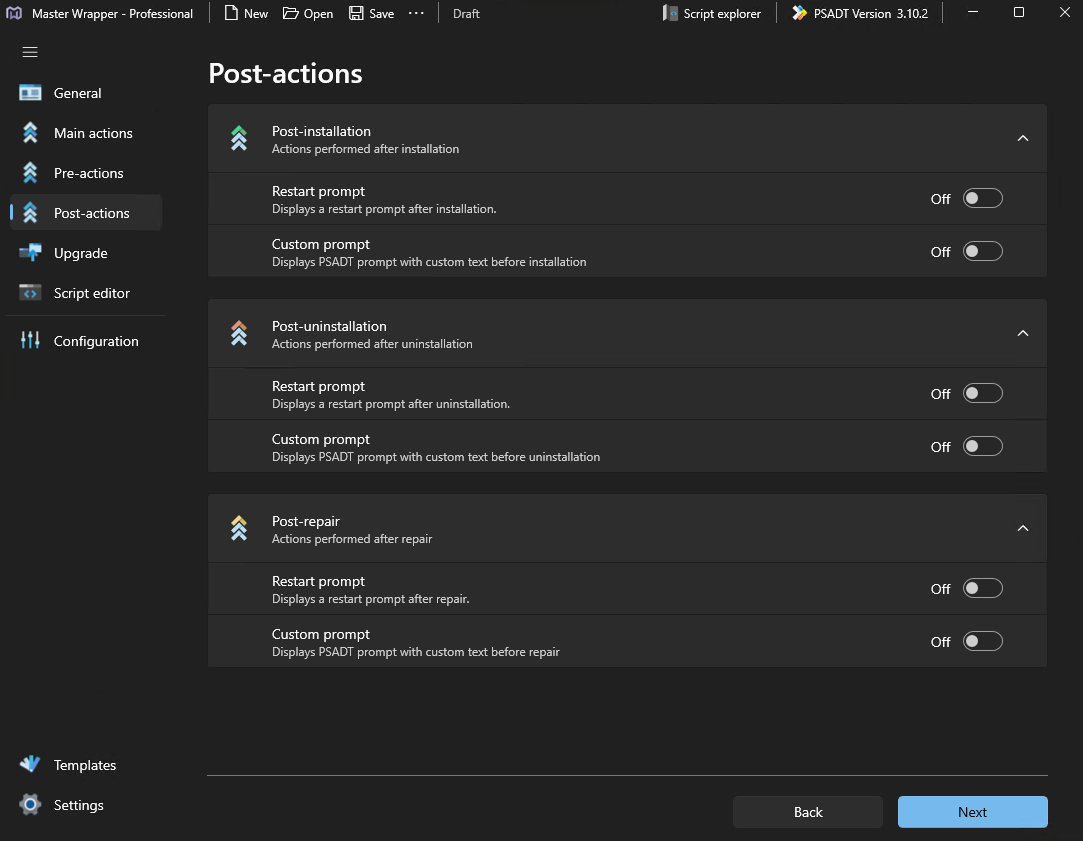This screenshot has height=841, width=1083.
Task: Click the New file icon
Action: [231, 13]
